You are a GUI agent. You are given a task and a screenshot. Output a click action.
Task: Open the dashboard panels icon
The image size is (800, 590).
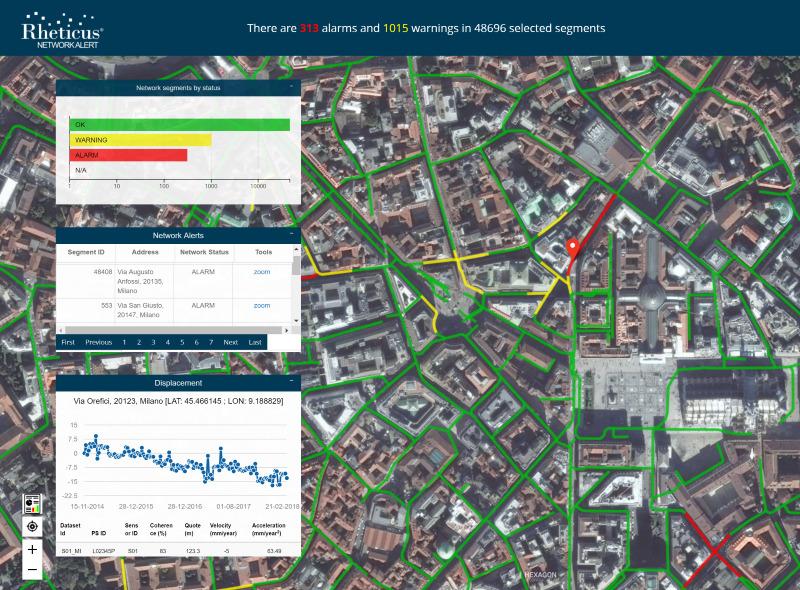pyautogui.click(x=32, y=502)
